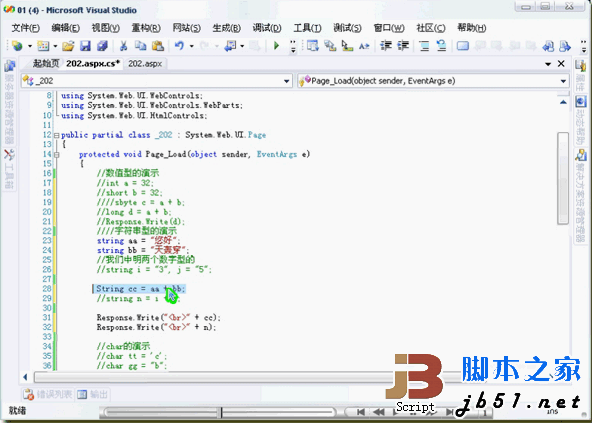Collapse the _202 class outline box
The image size is (592, 423).
56,135
